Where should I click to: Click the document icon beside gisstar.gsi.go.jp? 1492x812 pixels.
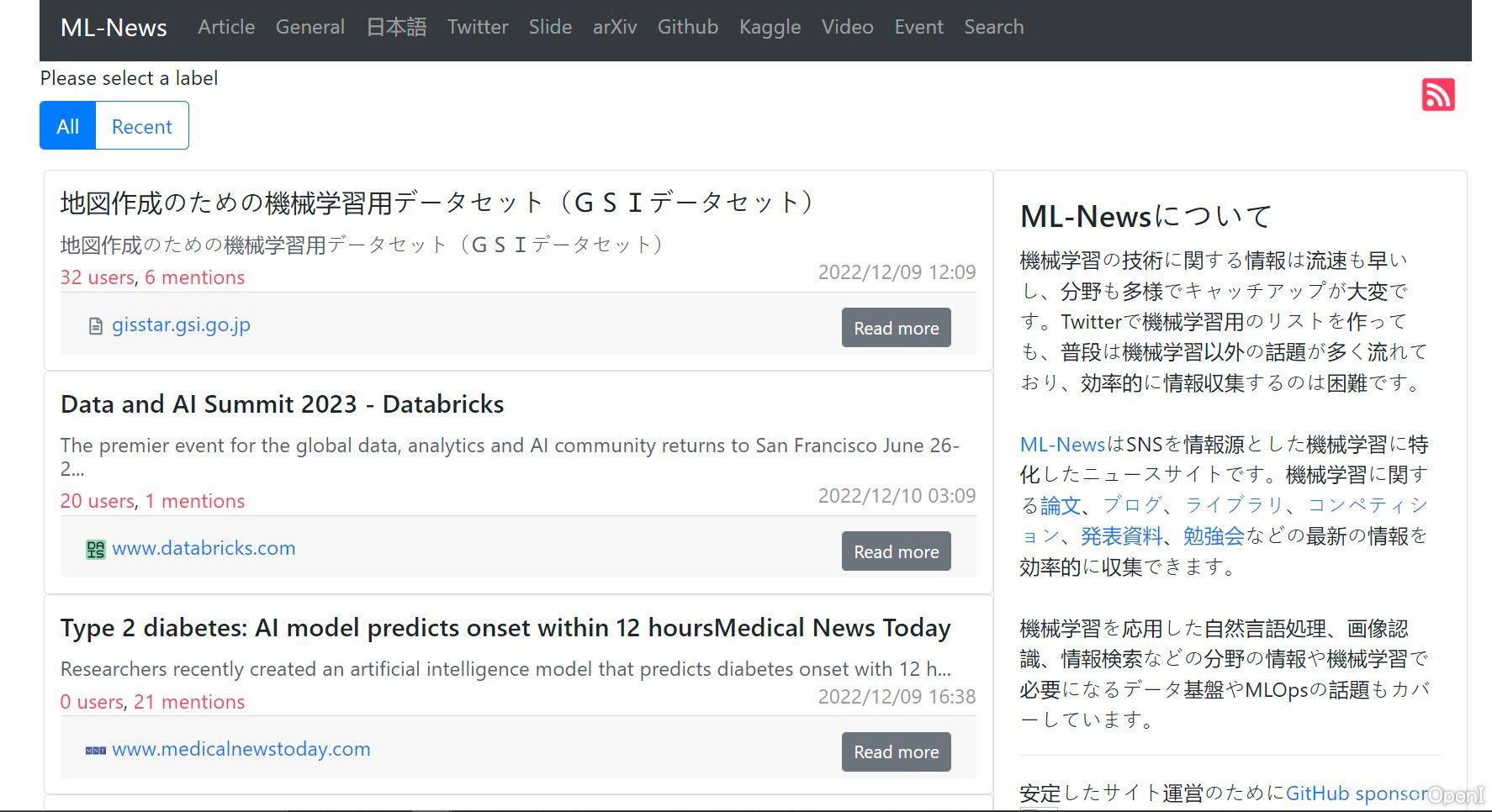tap(96, 326)
